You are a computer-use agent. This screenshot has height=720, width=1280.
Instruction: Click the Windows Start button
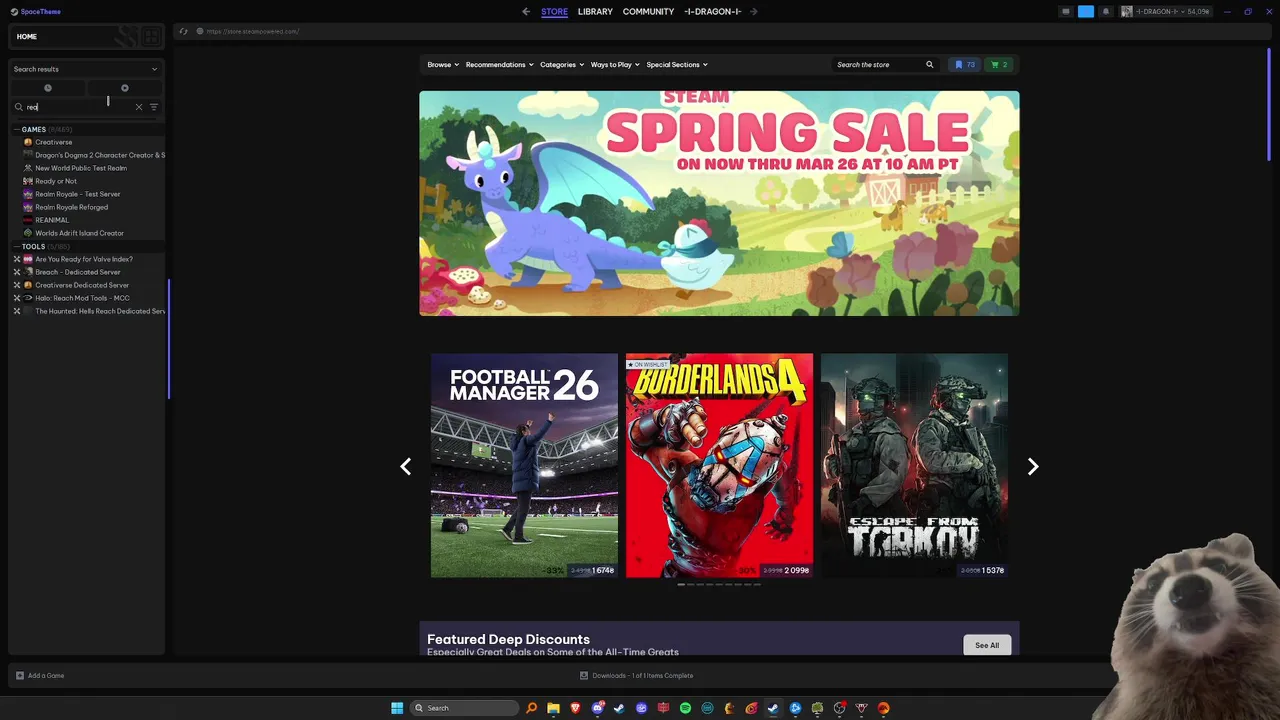click(397, 708)
